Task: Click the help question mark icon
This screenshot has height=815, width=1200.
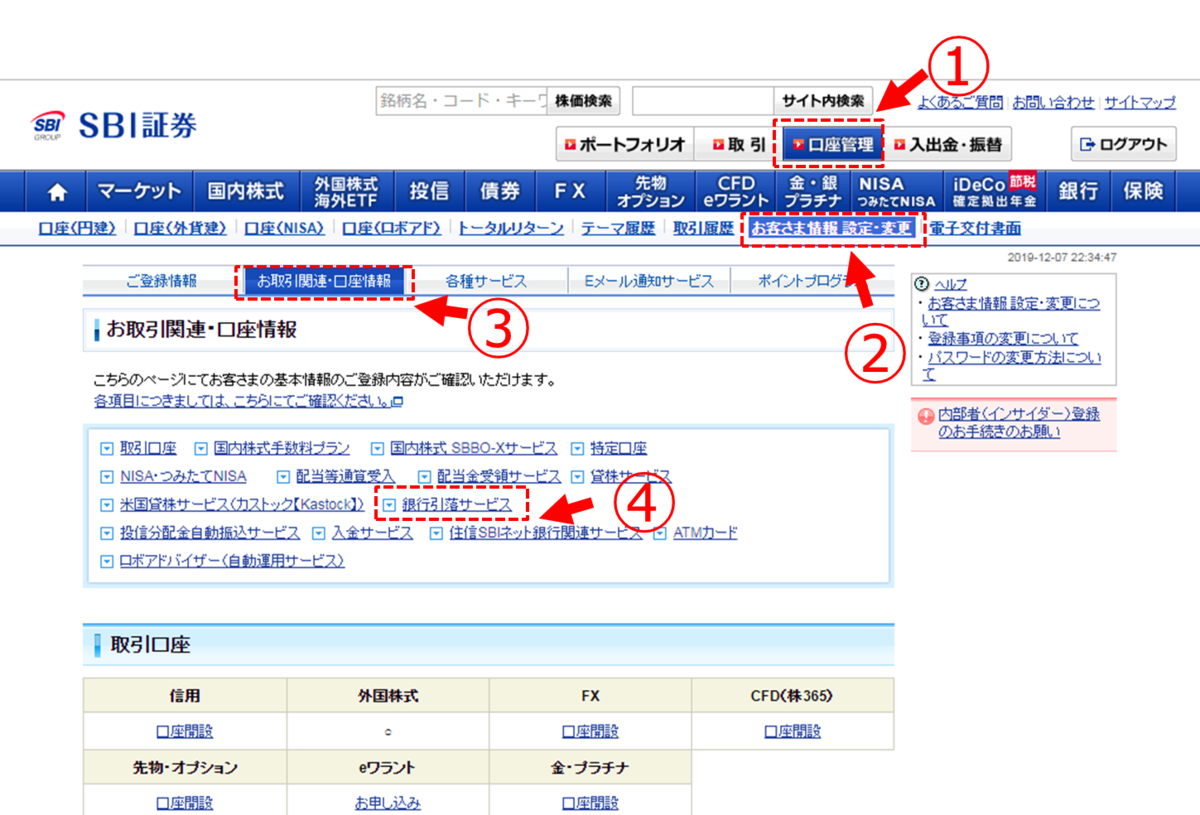Action: tap(922, 284)
